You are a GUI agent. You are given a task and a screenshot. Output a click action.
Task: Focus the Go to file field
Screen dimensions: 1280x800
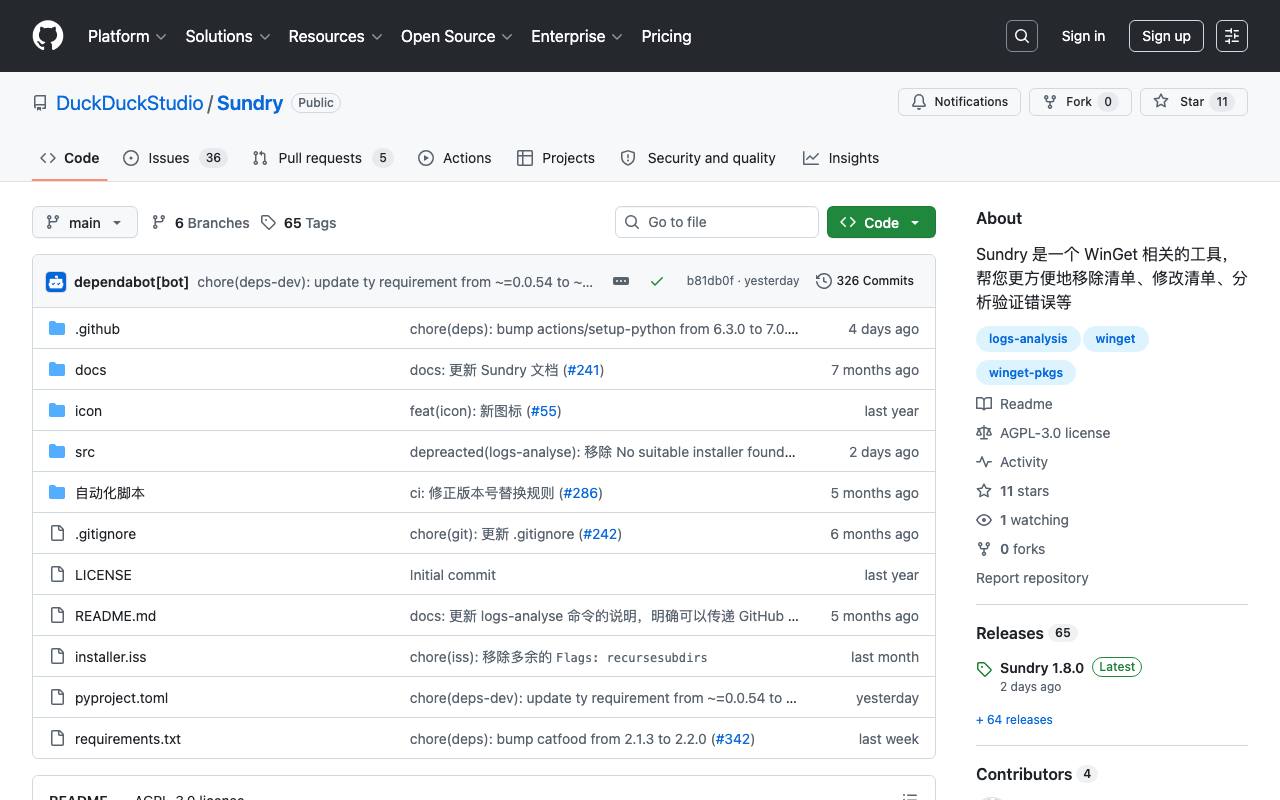coord(717,222)
